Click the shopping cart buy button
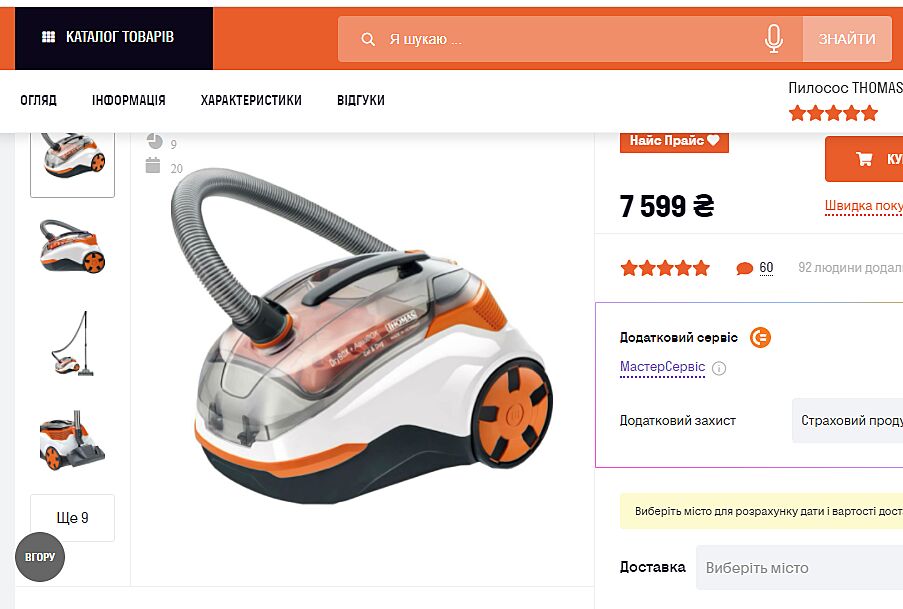The height and width of the screenshot is (609, 903). tap(864, 159)
